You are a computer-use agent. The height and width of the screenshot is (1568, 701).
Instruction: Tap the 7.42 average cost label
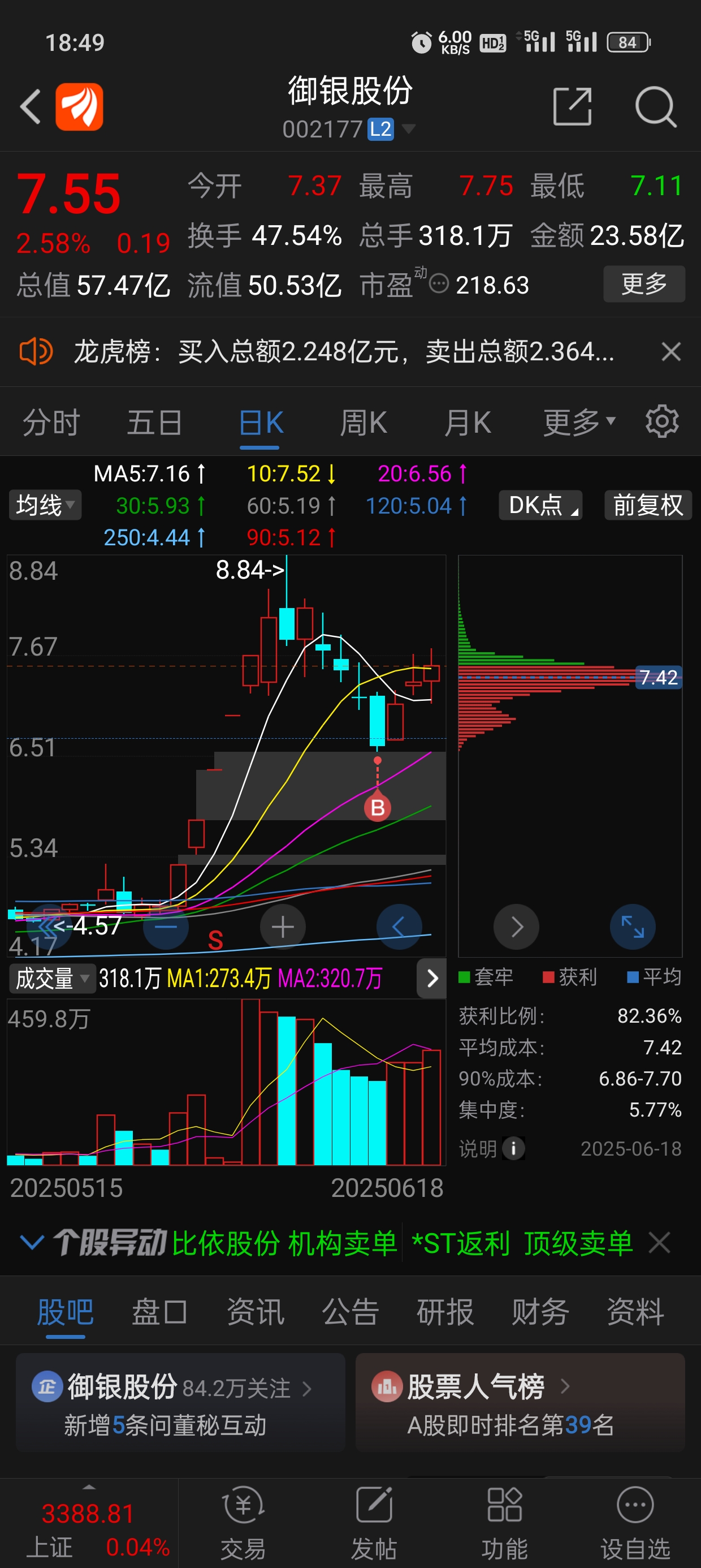659,678
